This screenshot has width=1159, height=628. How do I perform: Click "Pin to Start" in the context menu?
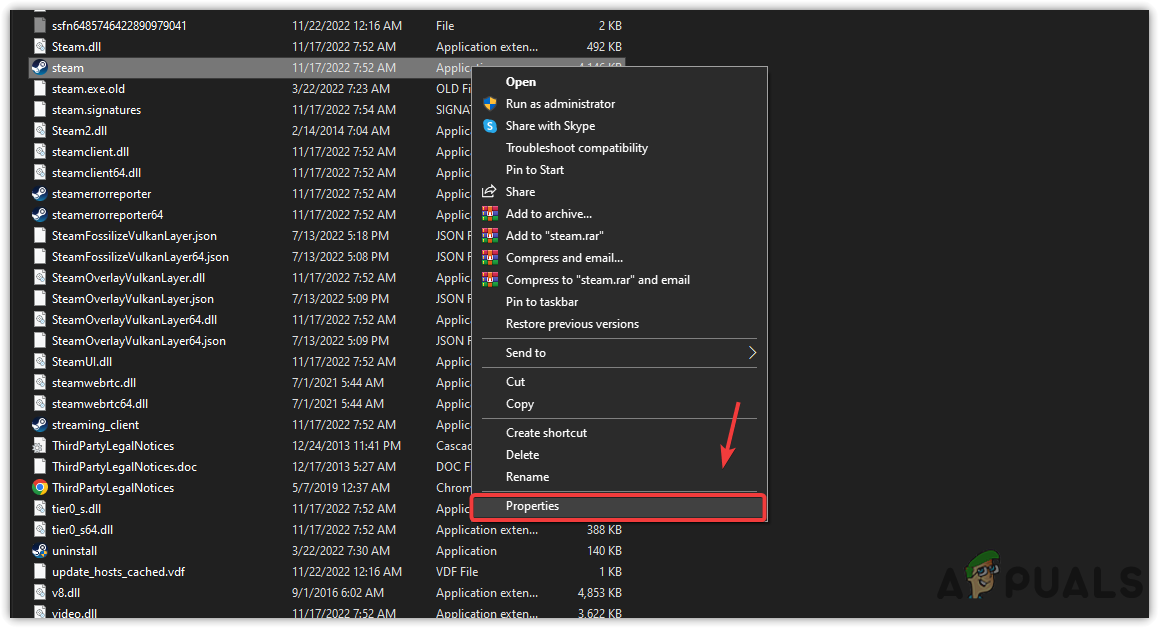(x=535, y=169)
